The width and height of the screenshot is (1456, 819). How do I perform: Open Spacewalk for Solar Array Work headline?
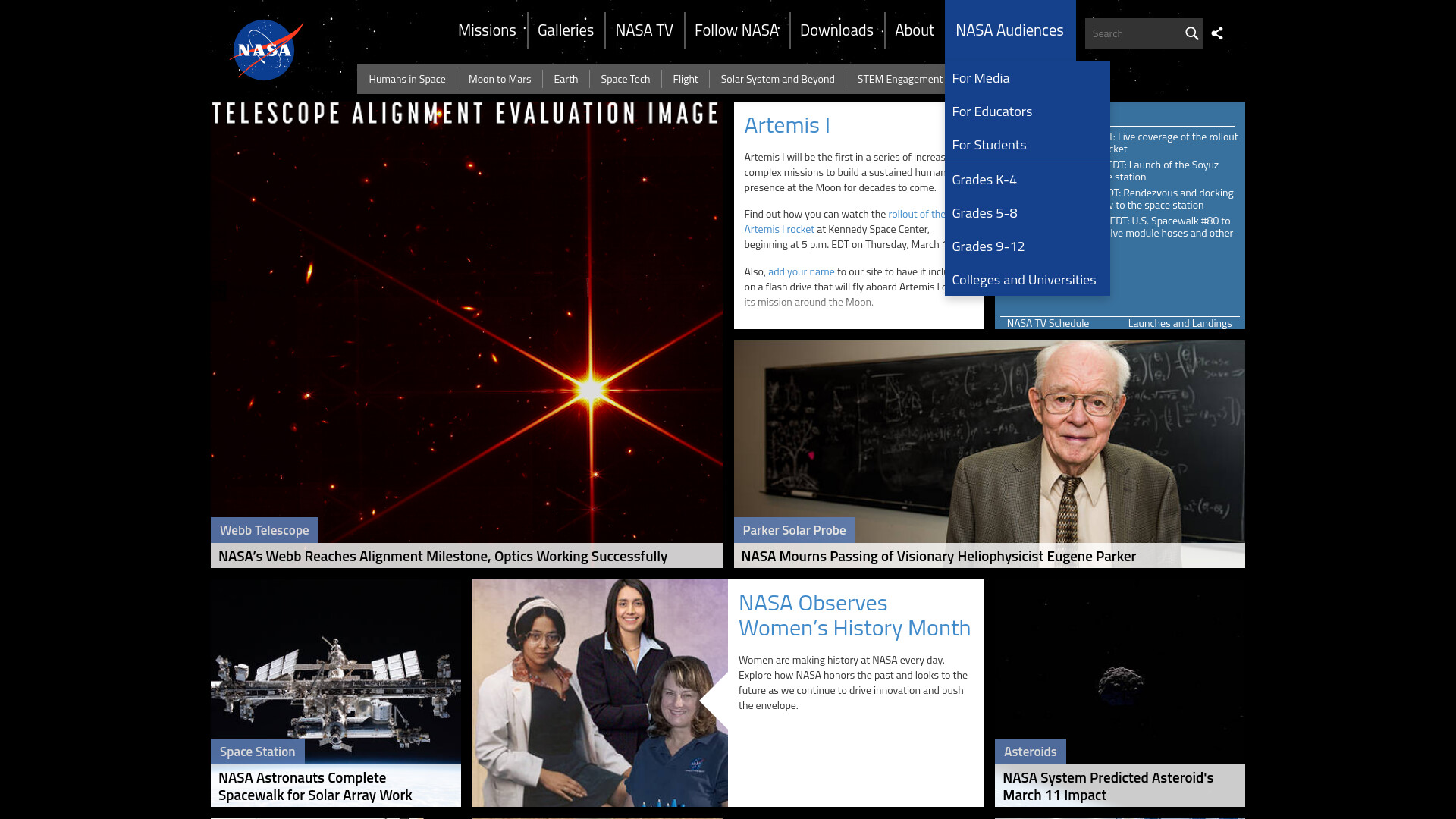[315, 786]
